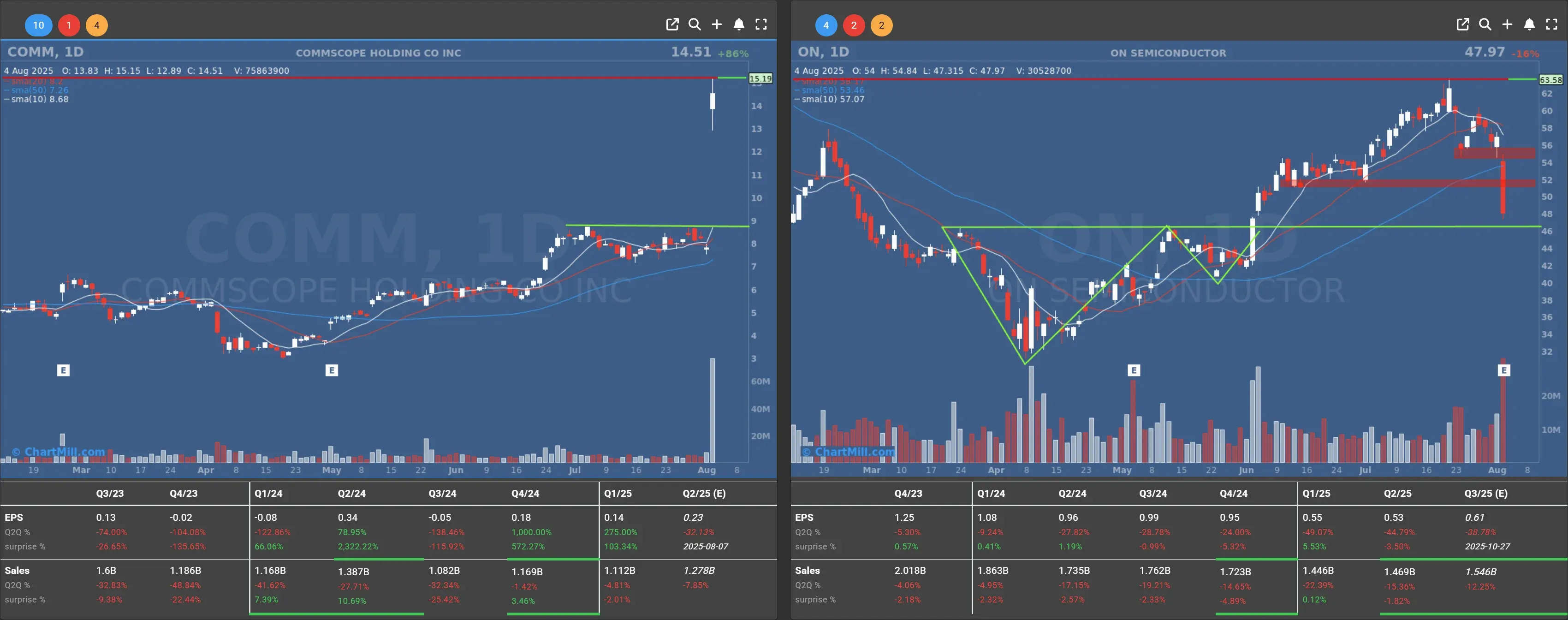This screenshot has width=1568, height=620.
Task: Click 1.6B sales for Q3/23 in COMM table
Action: point(106,570)
